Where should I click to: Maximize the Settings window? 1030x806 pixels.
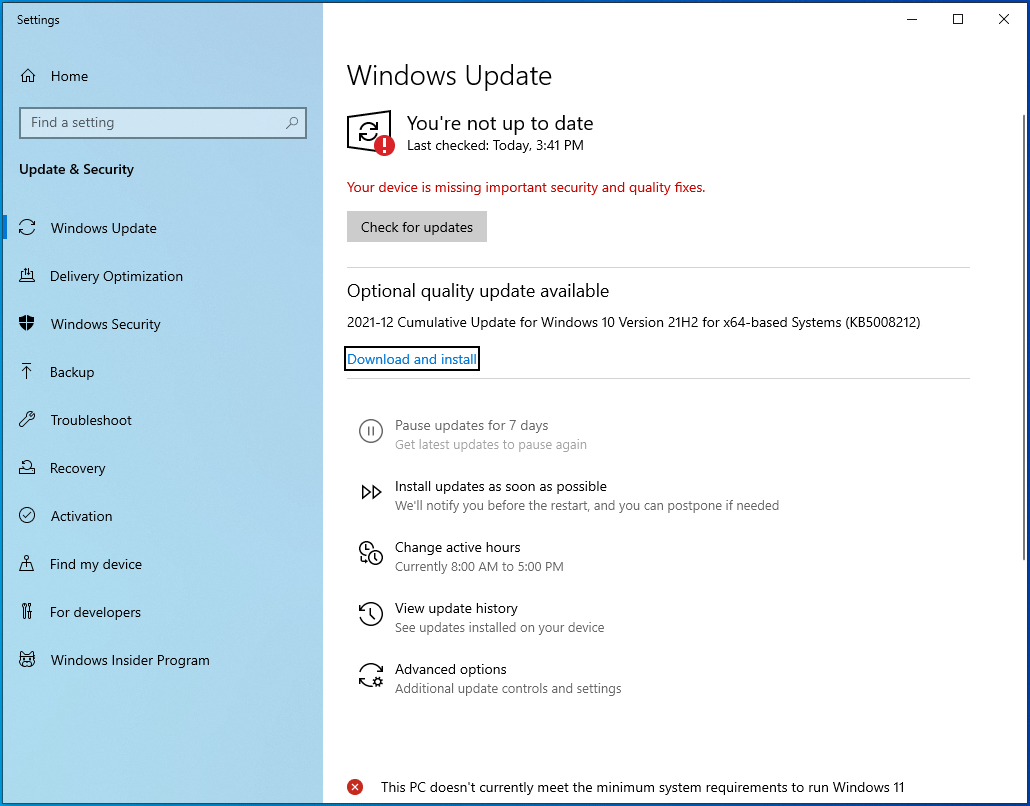958,19
